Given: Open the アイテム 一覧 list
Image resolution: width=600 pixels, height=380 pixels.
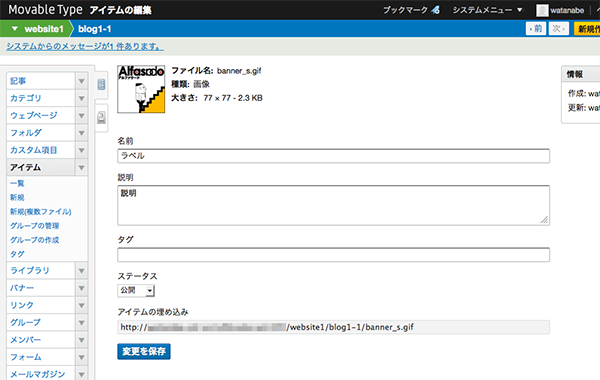Looking at the screenshot, I should pos(17,183).
